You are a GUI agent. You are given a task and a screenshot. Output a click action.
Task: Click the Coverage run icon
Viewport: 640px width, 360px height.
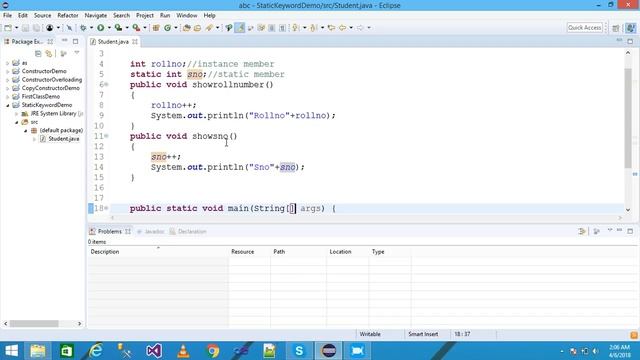coord(118,28)
